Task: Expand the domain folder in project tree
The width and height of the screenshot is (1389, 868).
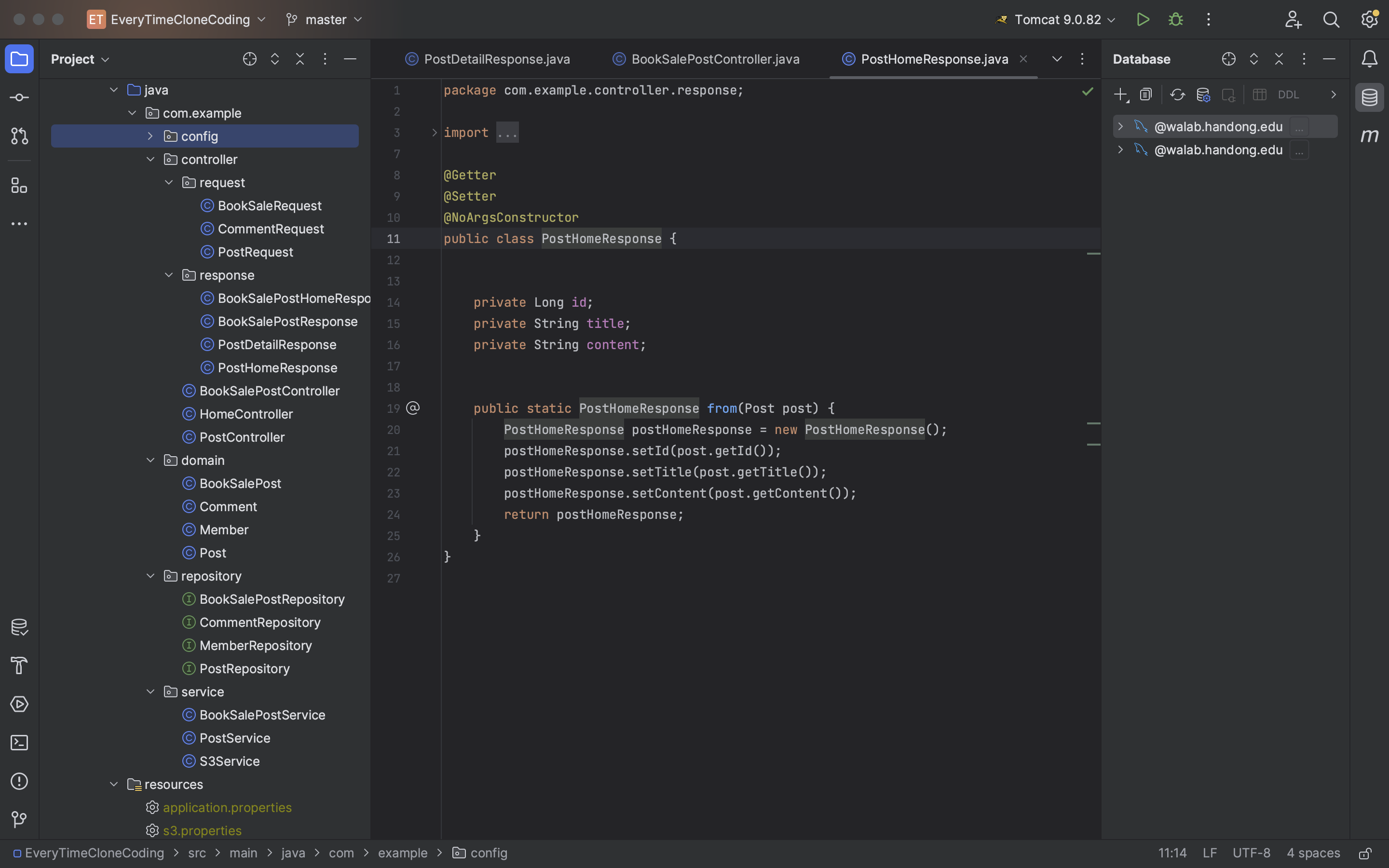Action: 151,460
